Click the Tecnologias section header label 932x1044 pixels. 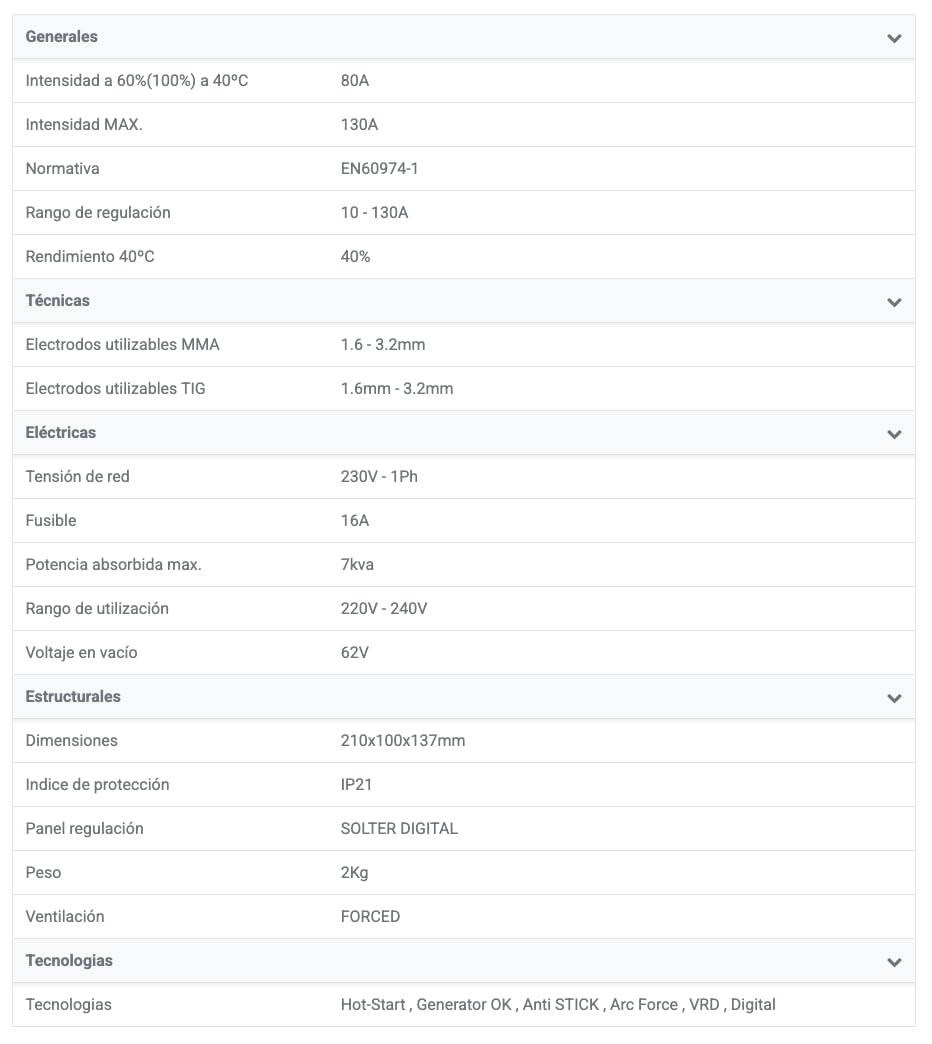pyautogui.click(x=69, y=961)
